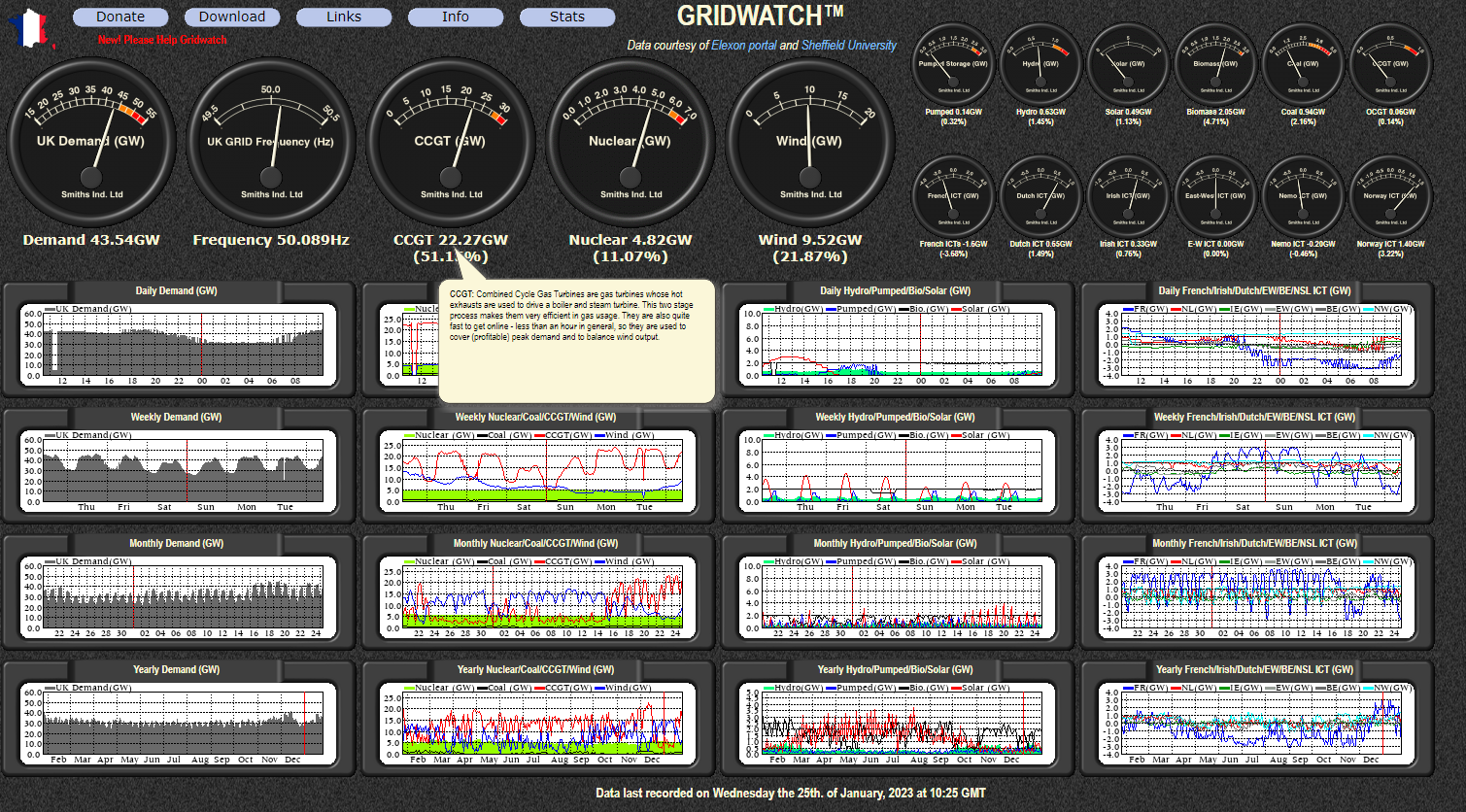Open the Monthly Nuclear/Coal/CCGT/Wind chart
The height and width of the screenshot is (812, 1466).
click(536, 592)
